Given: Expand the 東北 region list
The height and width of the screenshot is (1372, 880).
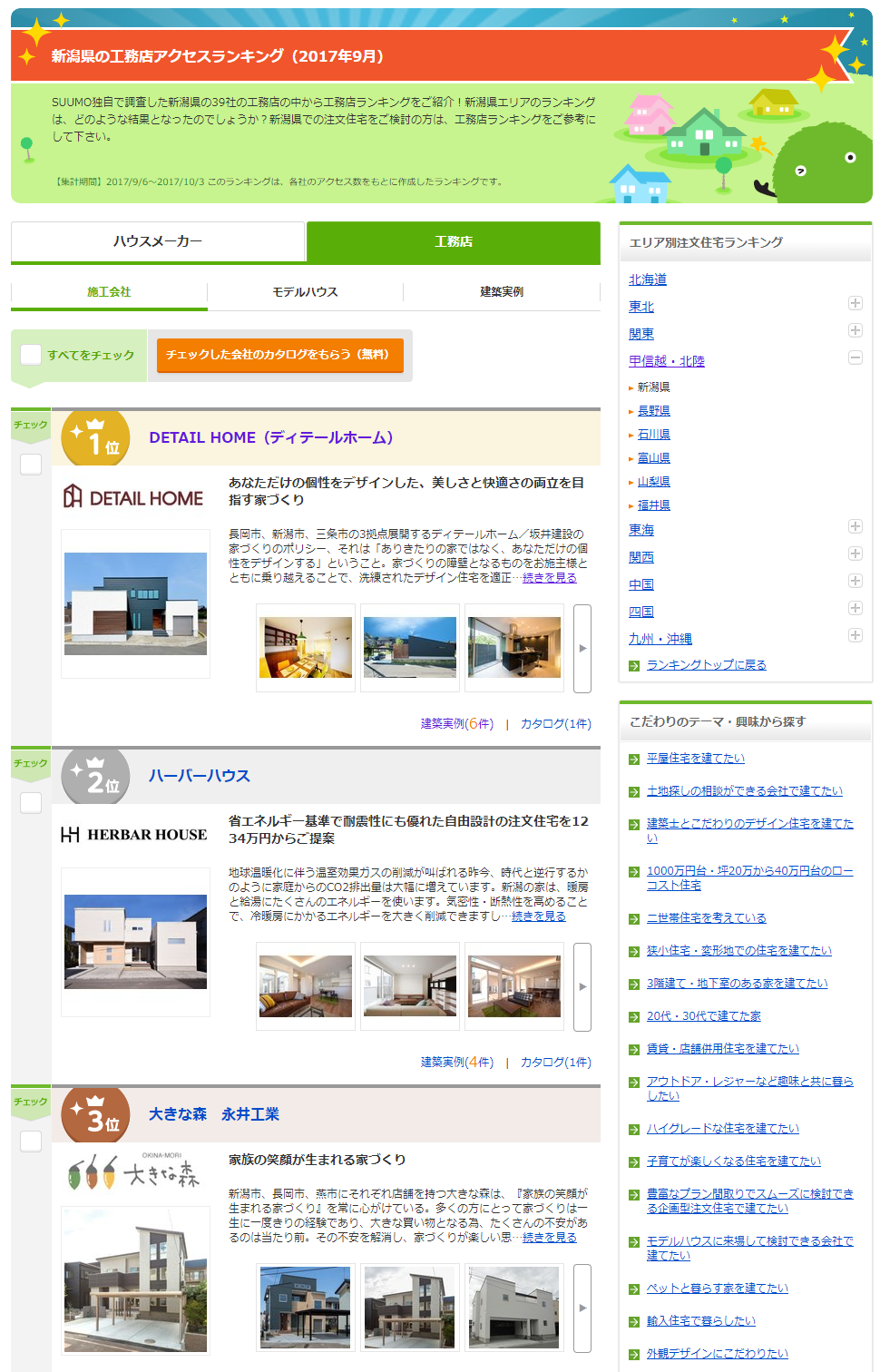Looking at the screenshot, I should [855, 303].
